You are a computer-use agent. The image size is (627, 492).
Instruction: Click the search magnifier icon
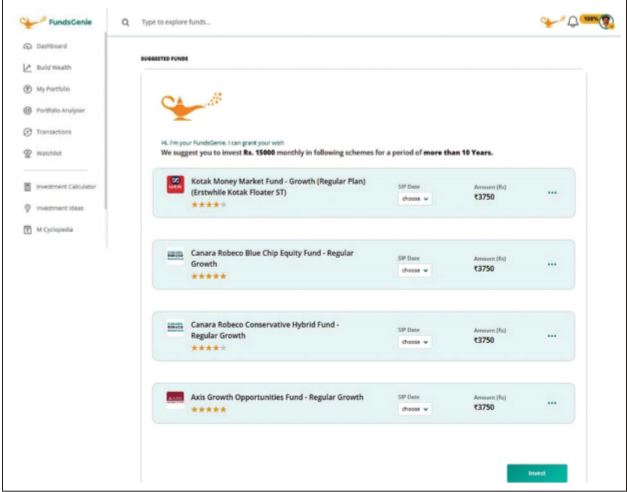pos(125,22)
